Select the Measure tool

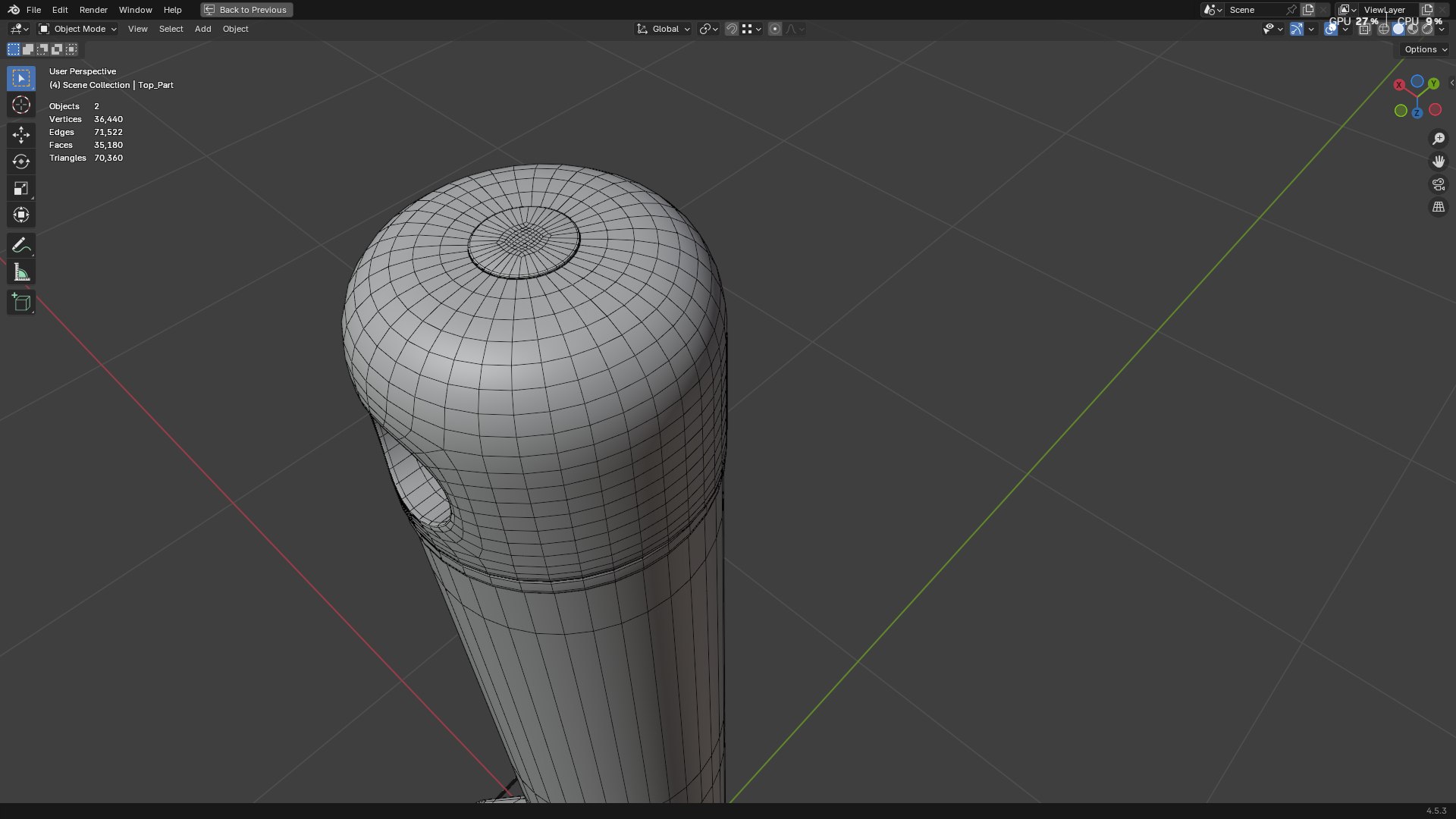(21, 272)
